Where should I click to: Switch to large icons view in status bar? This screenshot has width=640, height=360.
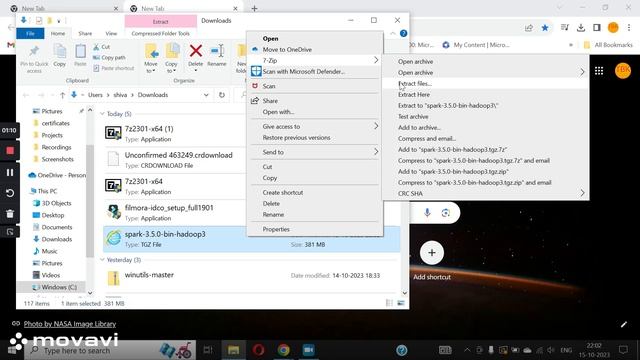pyautogui.click(x=401, y=303)
